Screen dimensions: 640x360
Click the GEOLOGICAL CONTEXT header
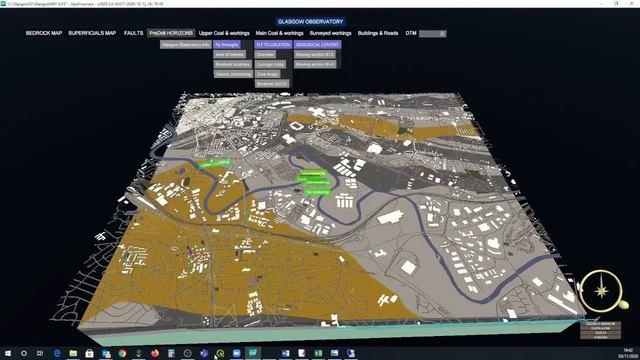318,44
